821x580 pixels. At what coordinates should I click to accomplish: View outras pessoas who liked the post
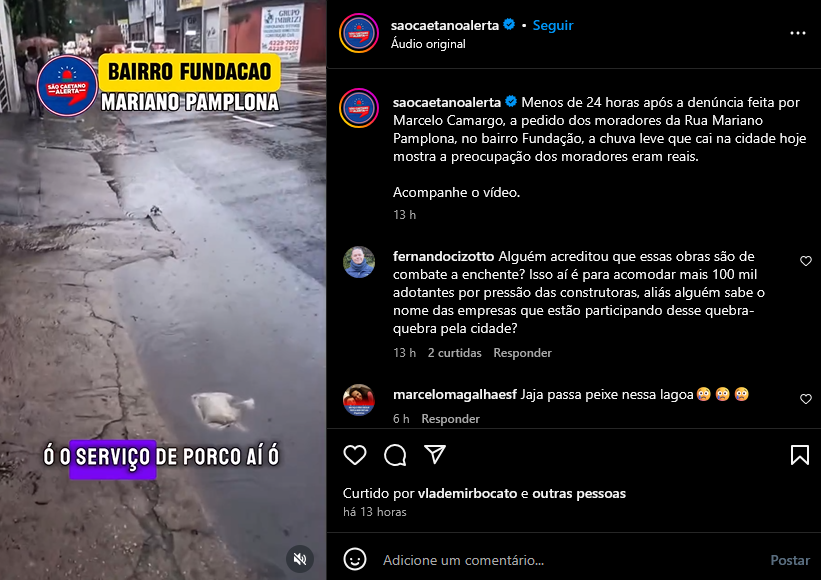coord(579,493)
